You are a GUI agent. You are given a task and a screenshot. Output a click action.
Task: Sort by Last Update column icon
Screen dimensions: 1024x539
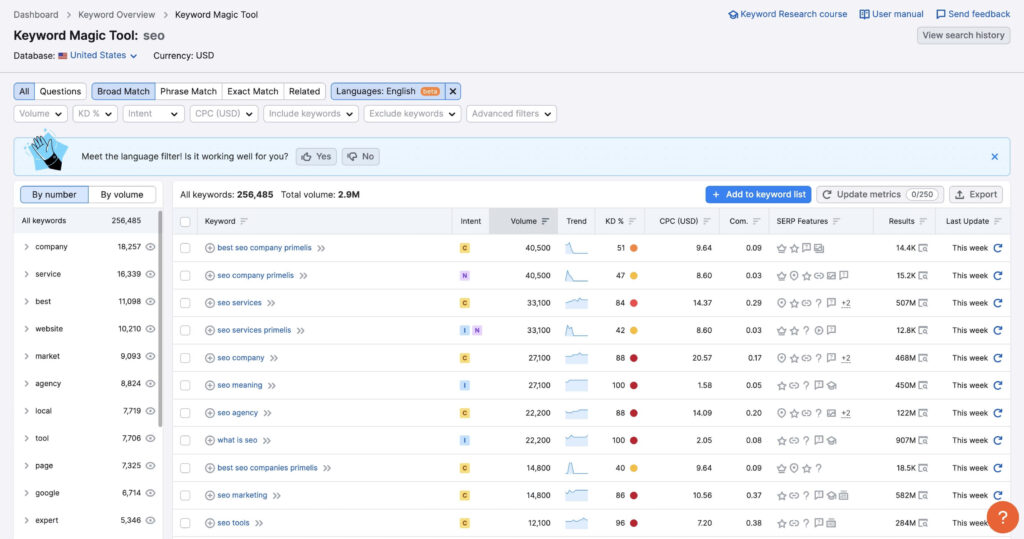pos(997,221)
